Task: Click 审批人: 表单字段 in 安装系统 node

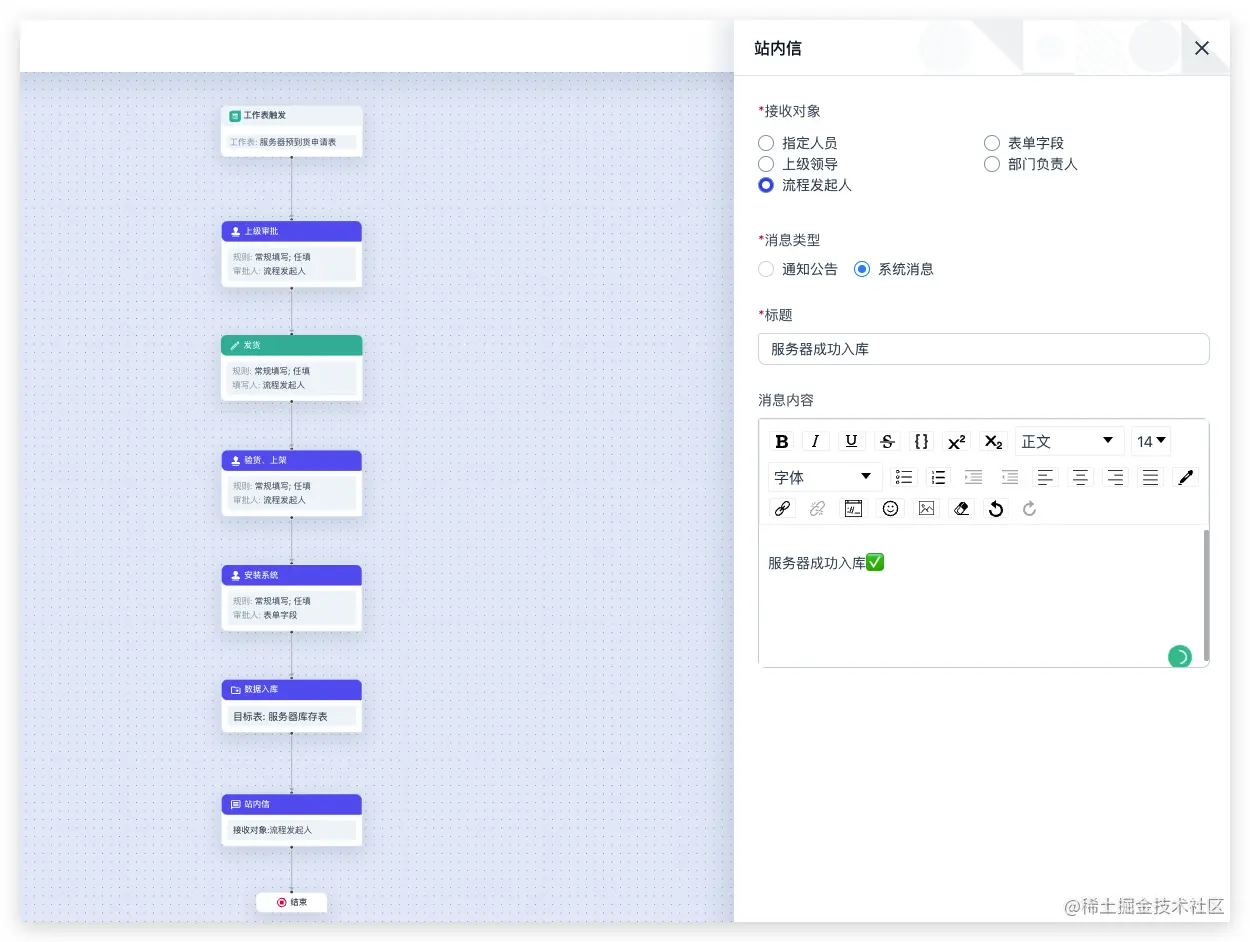Action: pyautogui.click(x=265, y=615)
